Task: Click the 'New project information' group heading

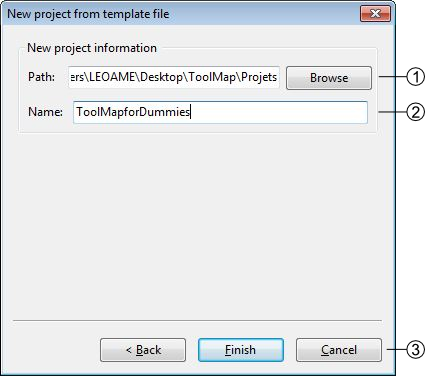Action: 92,48
